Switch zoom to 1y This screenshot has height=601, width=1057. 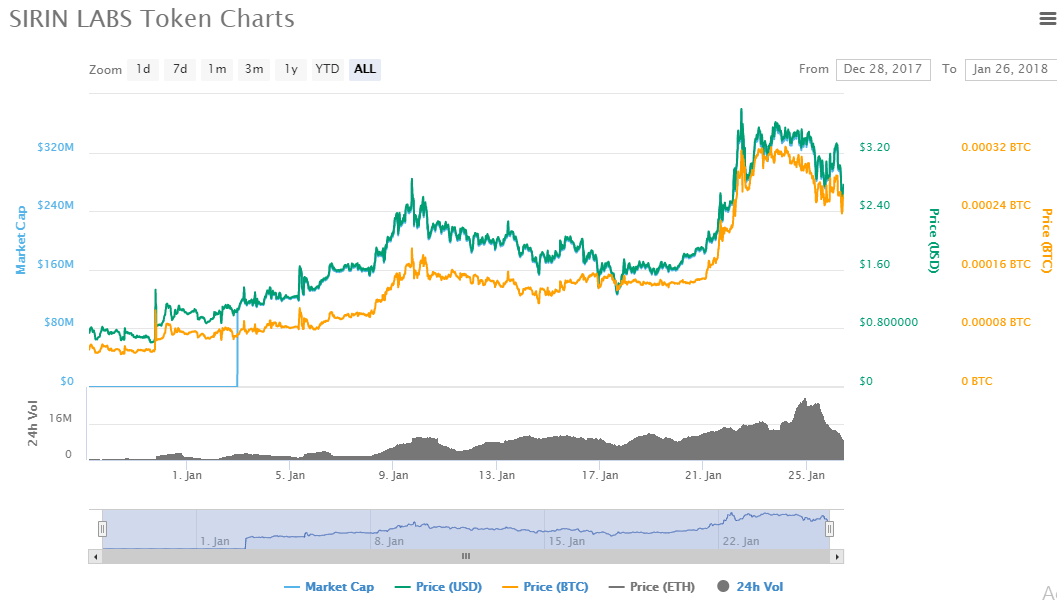[291, 69]
